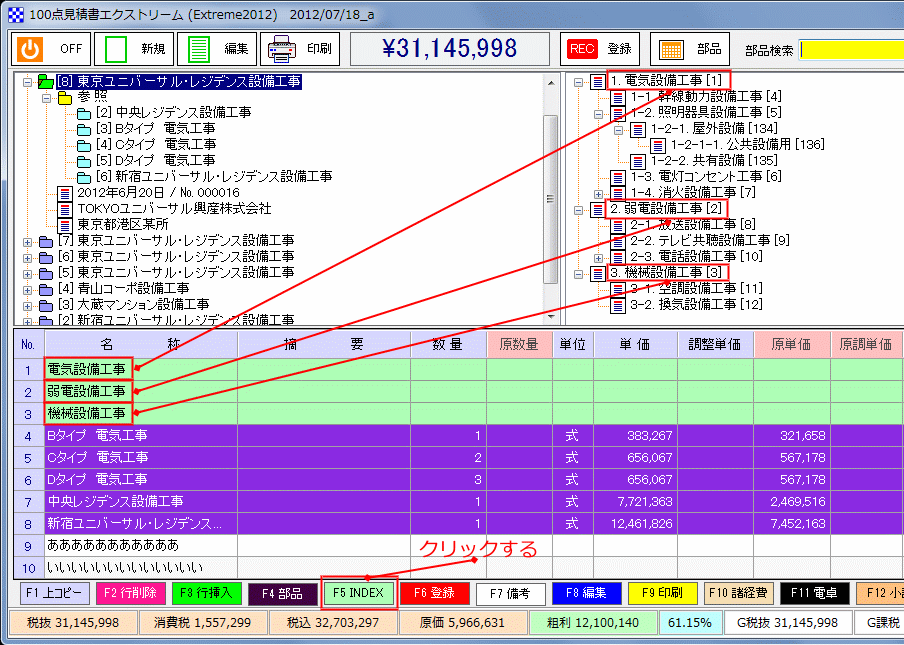Click the 編集 (Edit) icon in the toolbar
The image size is (904, 645).
[x=200, y=48]
